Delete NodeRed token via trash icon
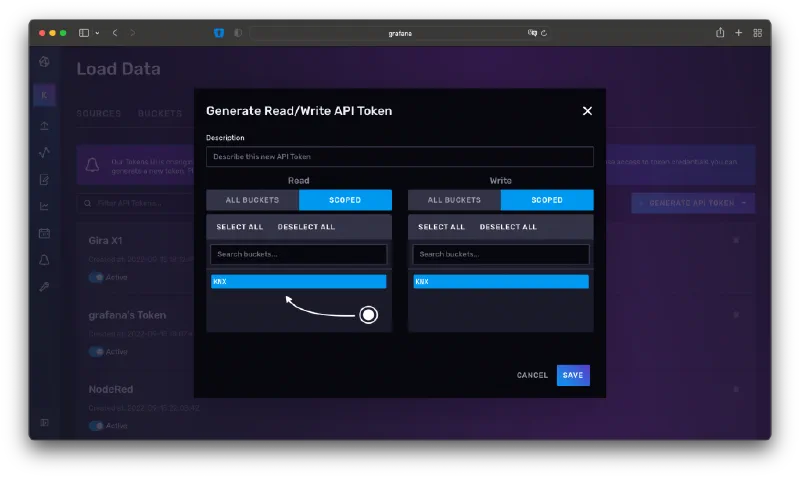The height and width of the screenshot is (478, 800). coord(736,389)
